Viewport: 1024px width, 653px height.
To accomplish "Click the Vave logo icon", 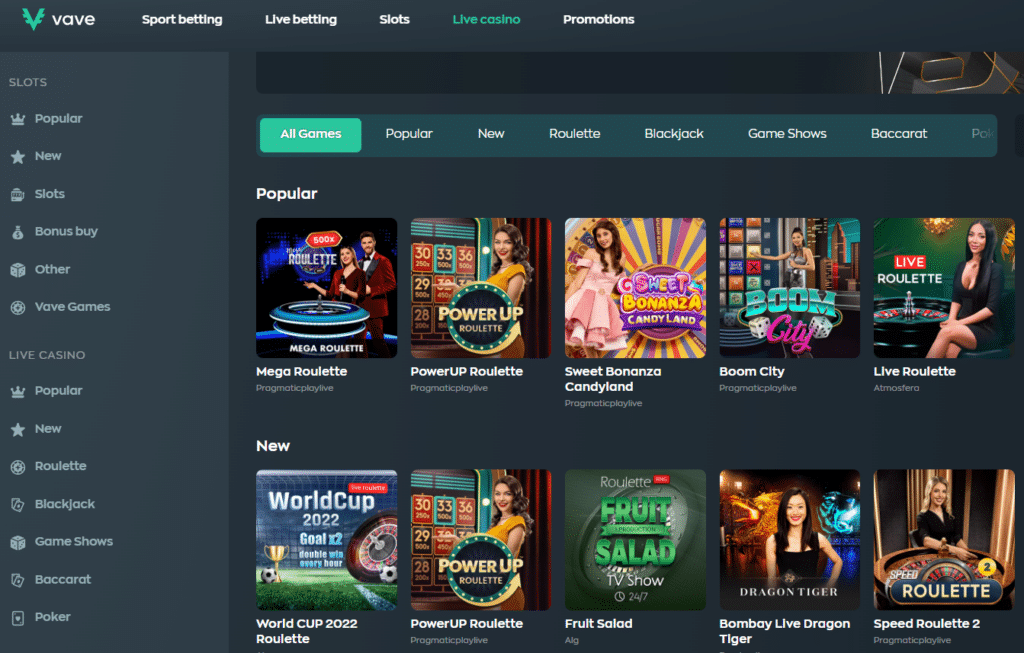I will tap(33, 19).
